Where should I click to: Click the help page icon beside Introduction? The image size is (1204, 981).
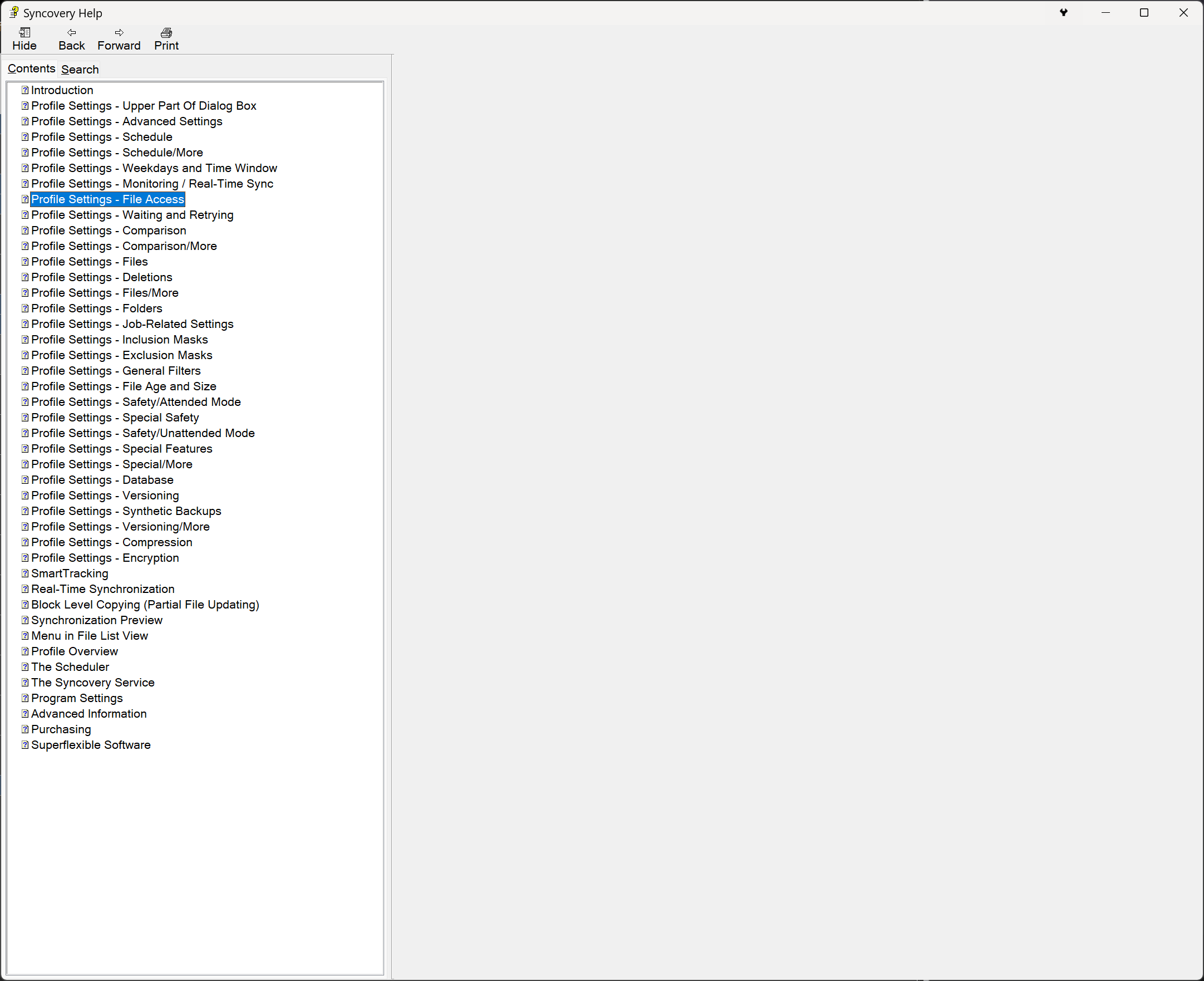pos(25,90)
